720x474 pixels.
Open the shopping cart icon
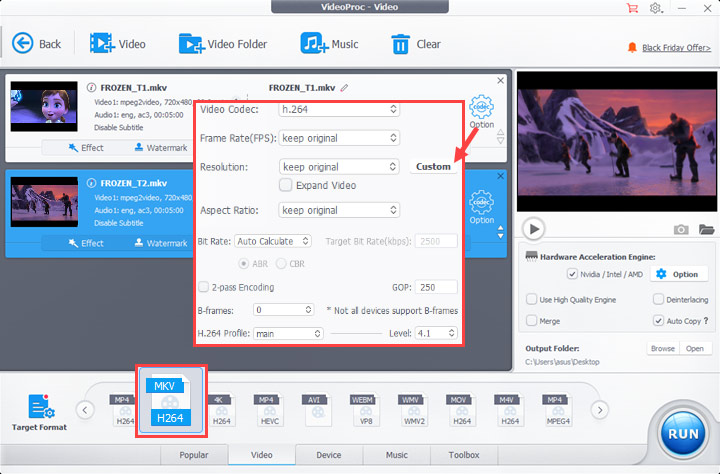(633, 8)
